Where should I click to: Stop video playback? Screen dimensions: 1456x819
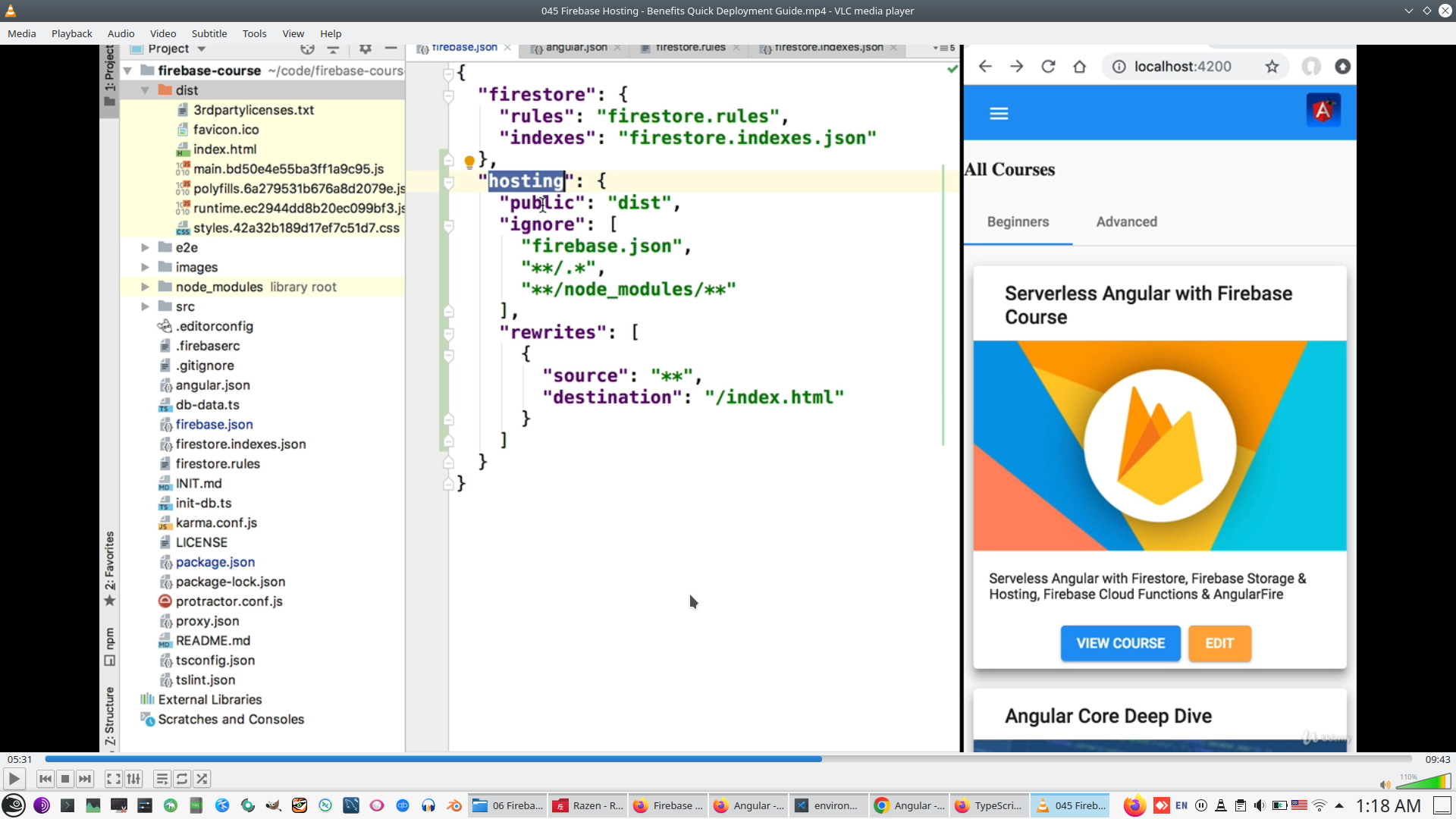[65, 779]
